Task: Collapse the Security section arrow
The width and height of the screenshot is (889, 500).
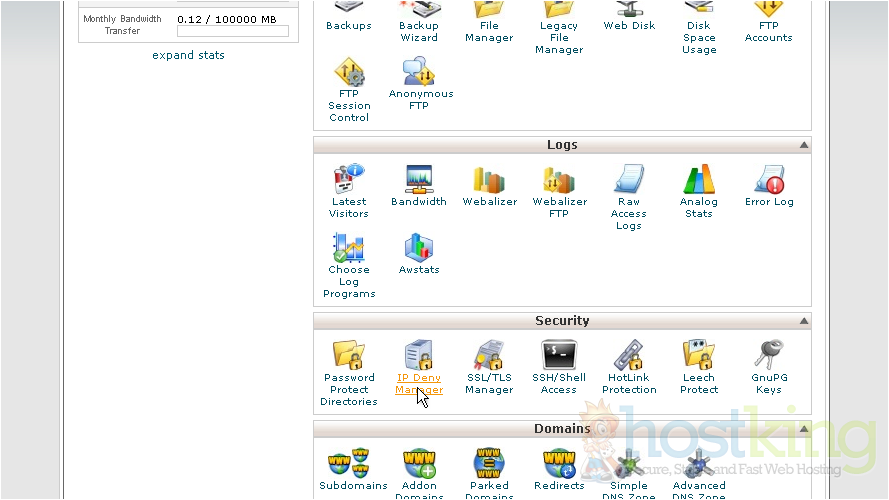Action: pos(803,322)
